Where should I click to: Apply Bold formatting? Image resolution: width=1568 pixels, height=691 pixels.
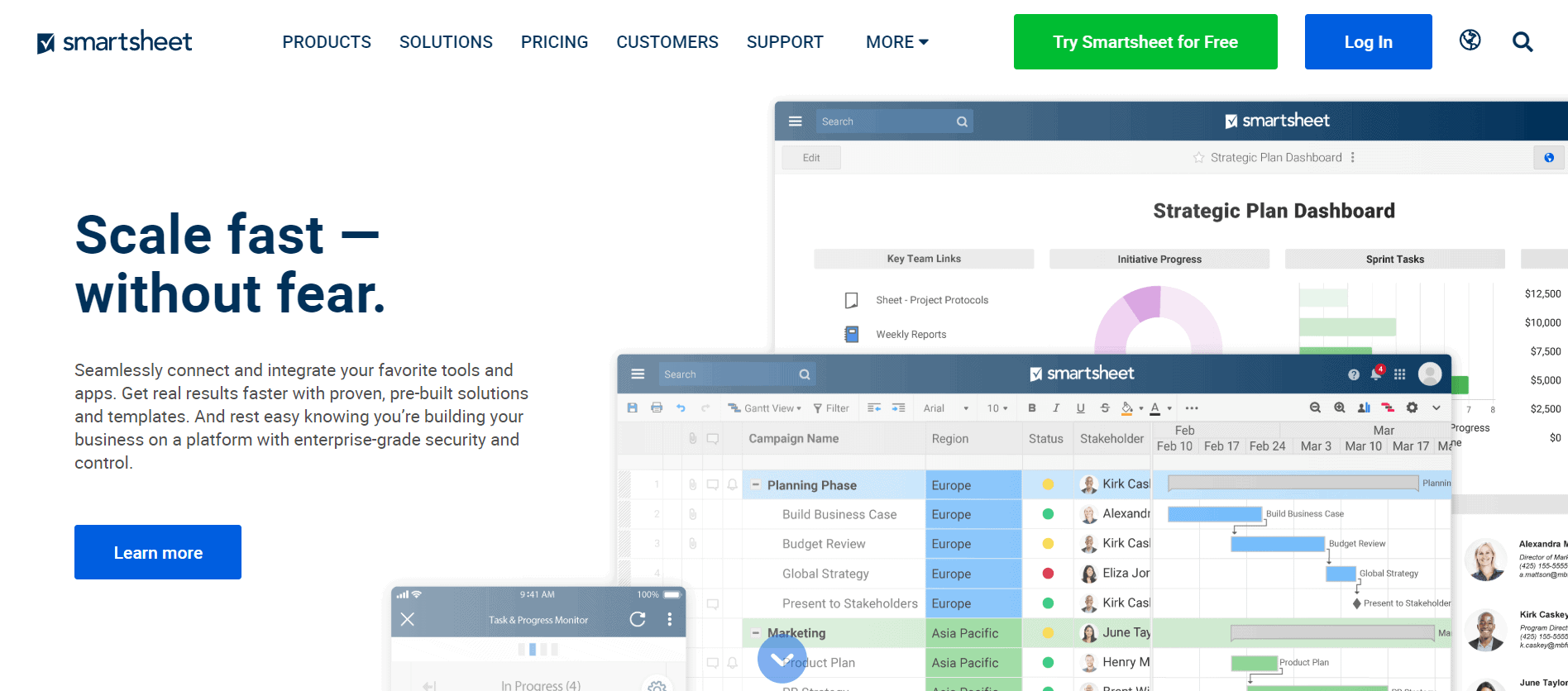(1031, 407)
